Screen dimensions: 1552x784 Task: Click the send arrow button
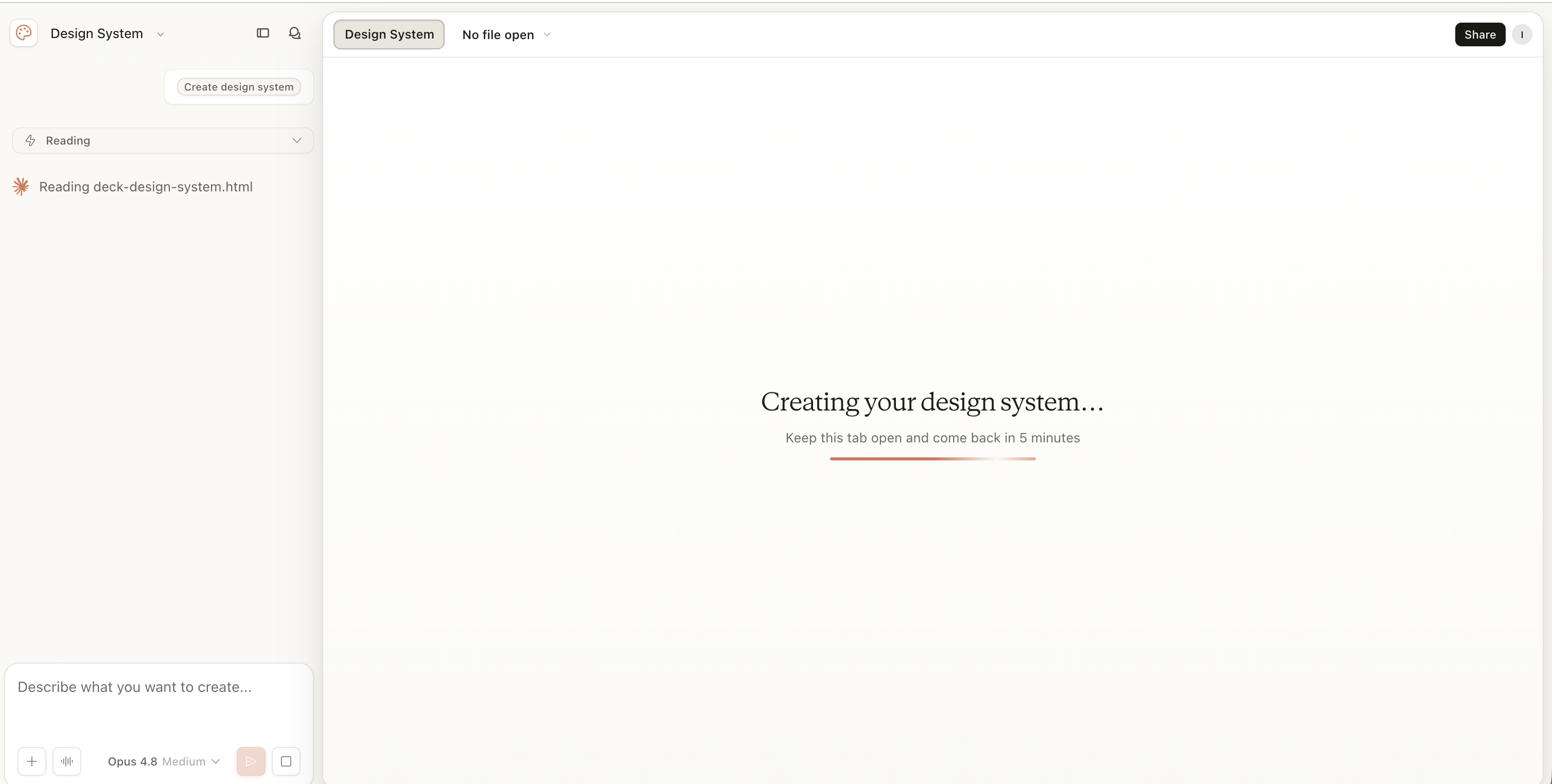click(x=251, y=761)
